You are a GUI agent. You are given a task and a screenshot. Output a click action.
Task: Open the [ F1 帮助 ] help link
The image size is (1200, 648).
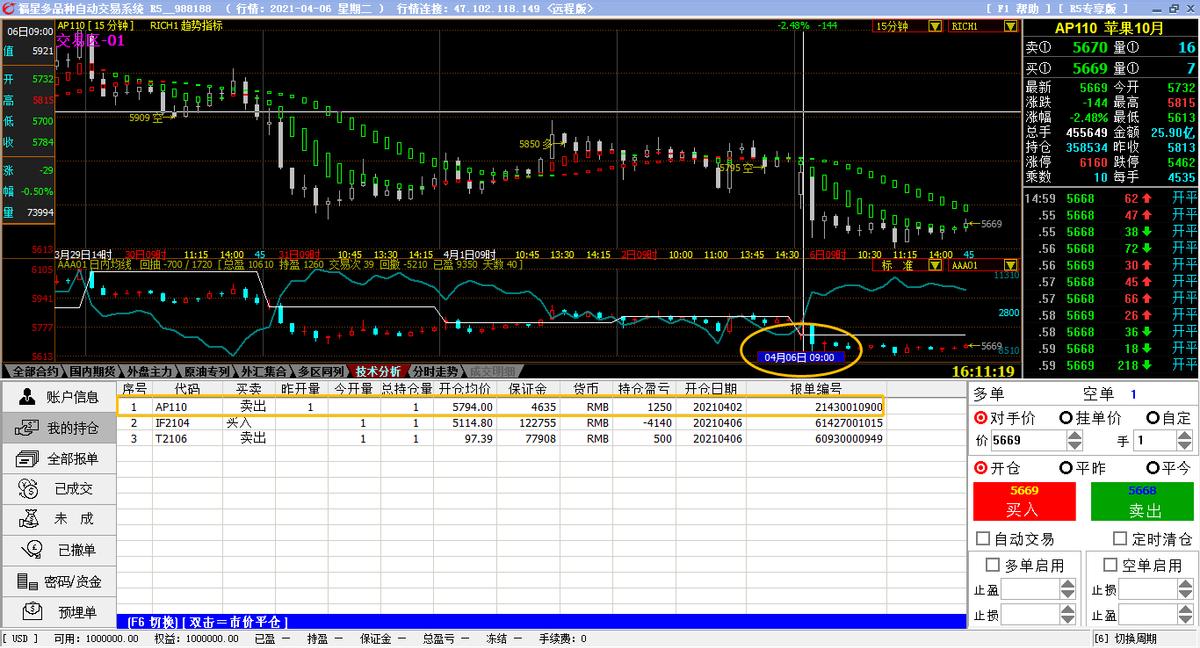(x=1019, y=7)
